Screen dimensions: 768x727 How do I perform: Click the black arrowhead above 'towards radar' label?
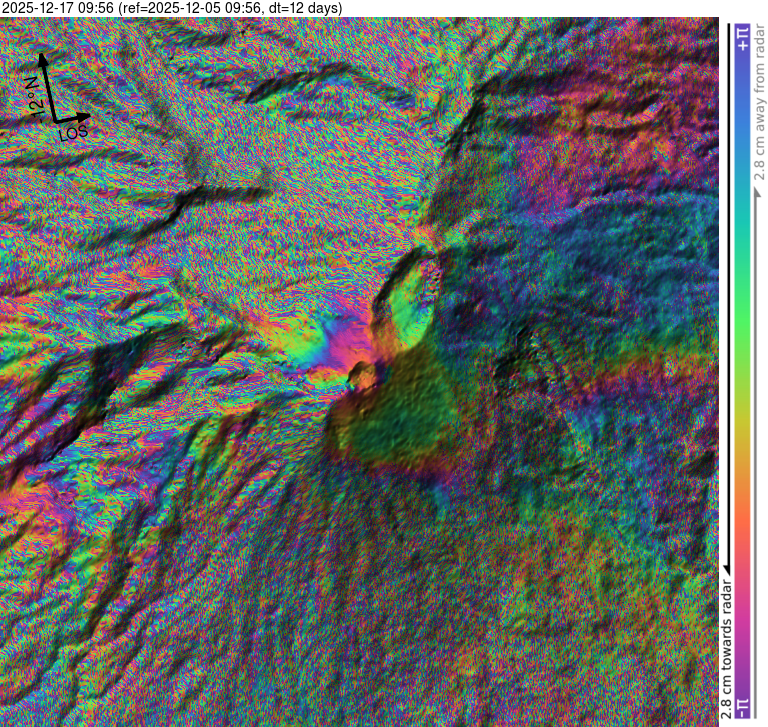pos(727,569)
